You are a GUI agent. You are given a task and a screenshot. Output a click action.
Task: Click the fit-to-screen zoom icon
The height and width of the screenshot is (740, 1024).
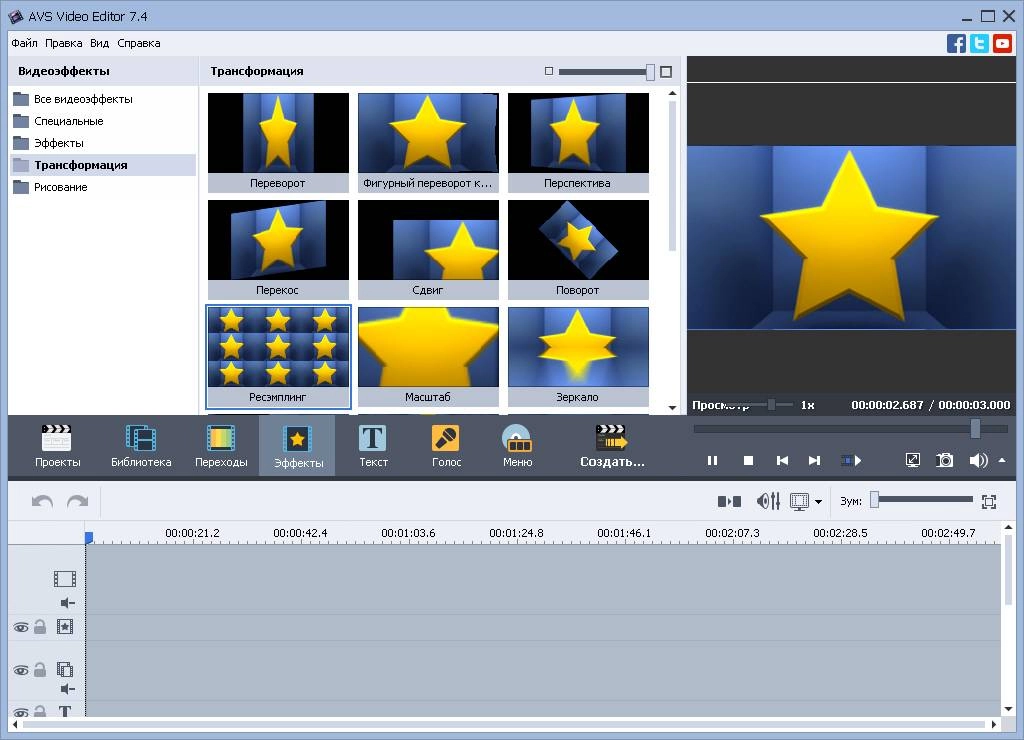tap(989, 502)
